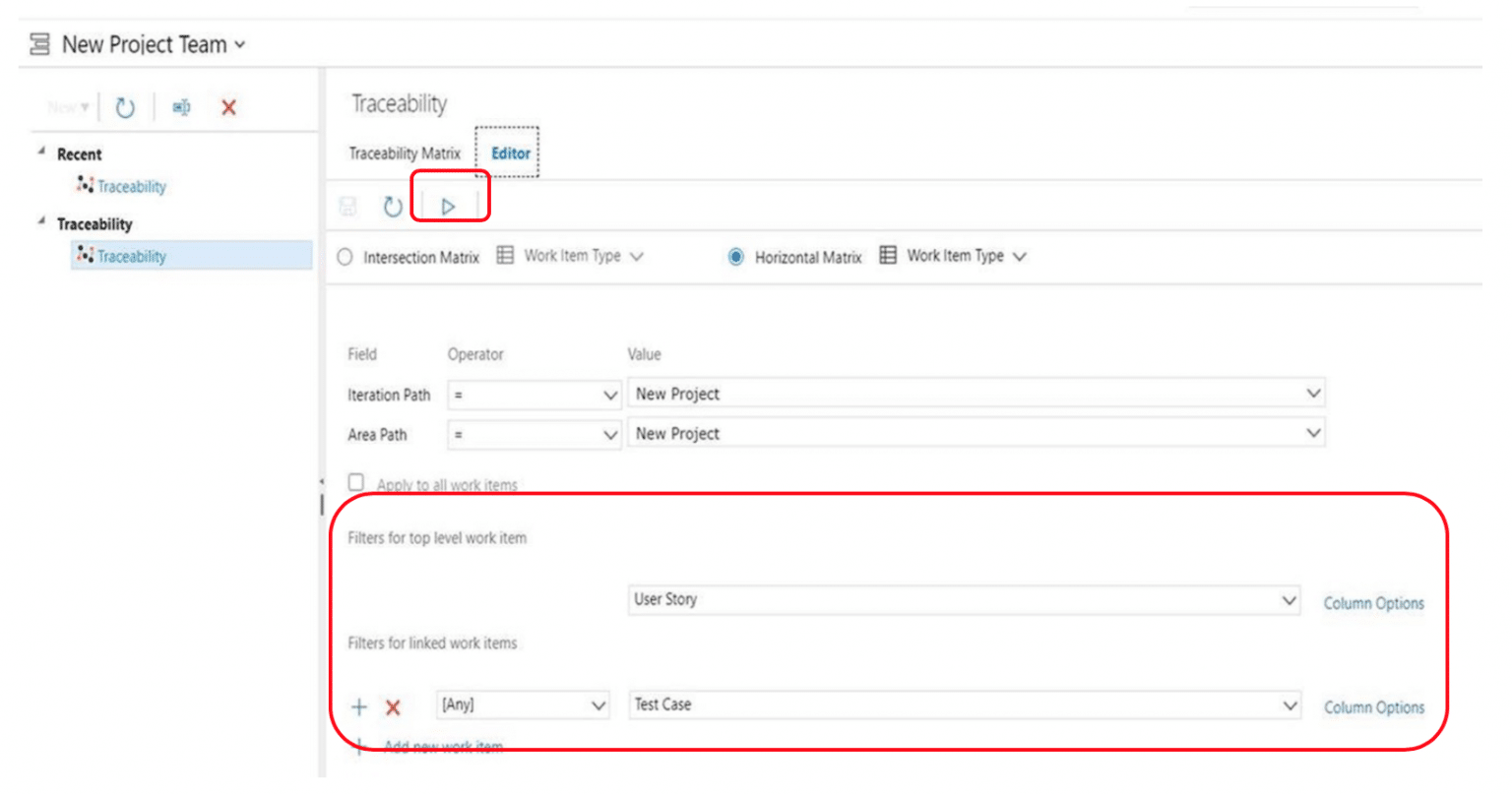Open Column Options for top level work items
Image resolution: width=1512 pixels, height=795 pixels.
(x=1373, y=603)
